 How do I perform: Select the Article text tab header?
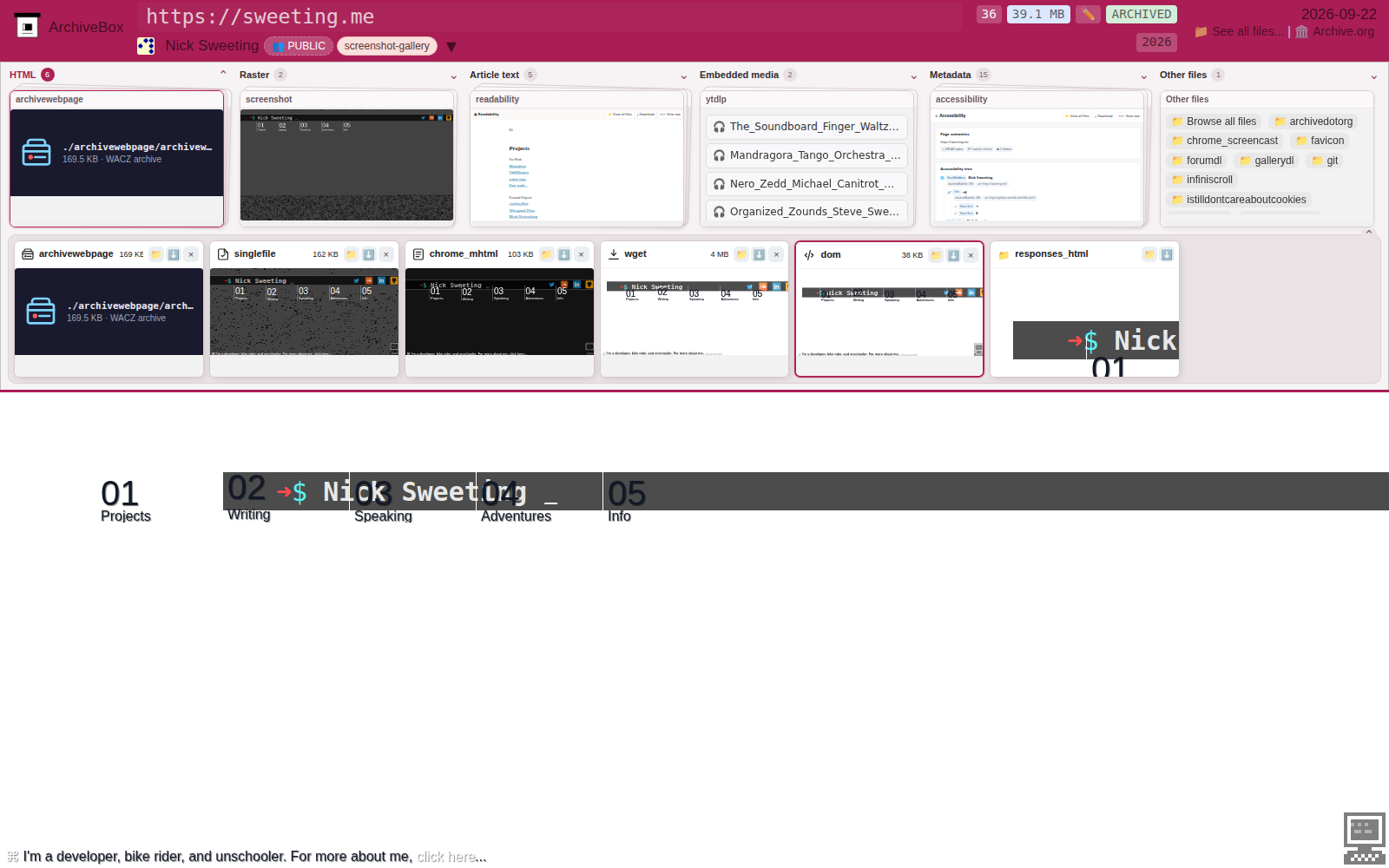(x=494, y=75)
